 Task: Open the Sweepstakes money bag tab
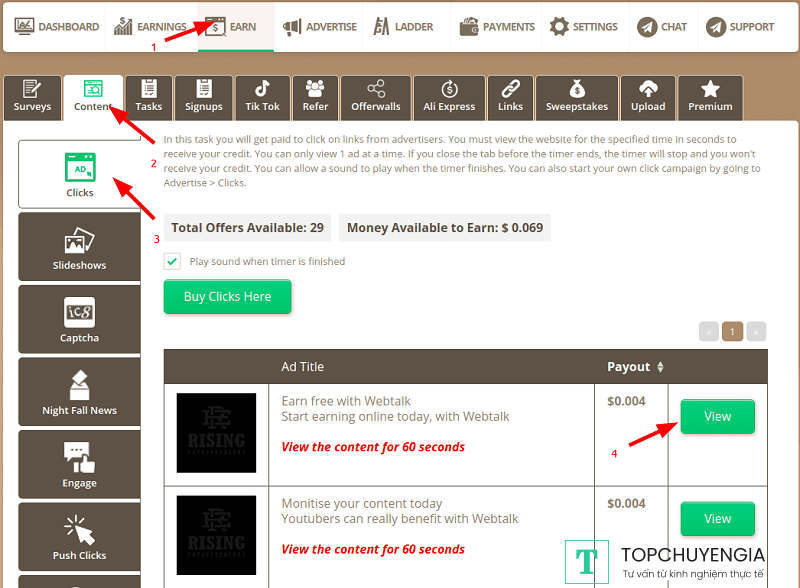(x=576, y=90)
